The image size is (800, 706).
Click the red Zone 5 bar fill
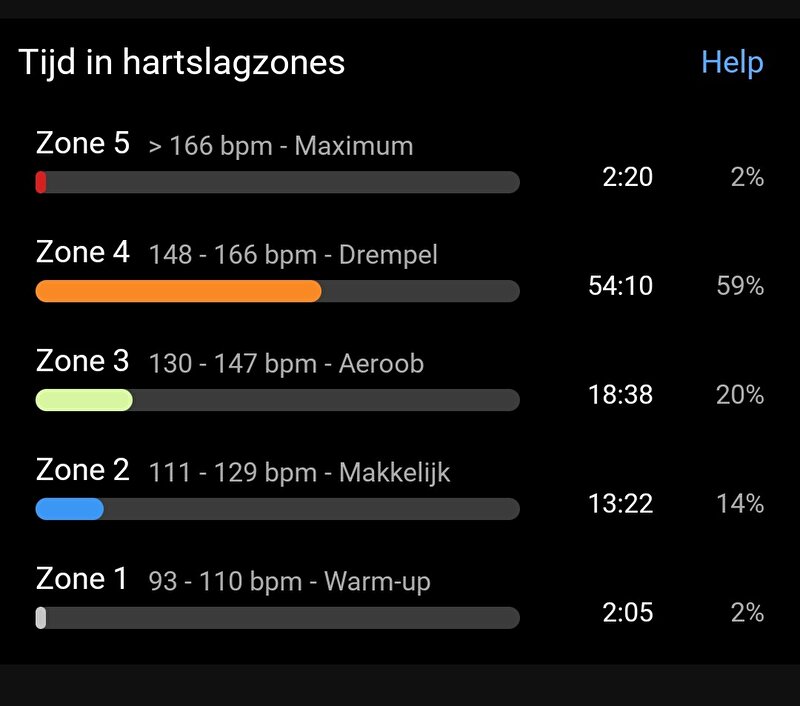pyautogui.click(x=41, y=182)
